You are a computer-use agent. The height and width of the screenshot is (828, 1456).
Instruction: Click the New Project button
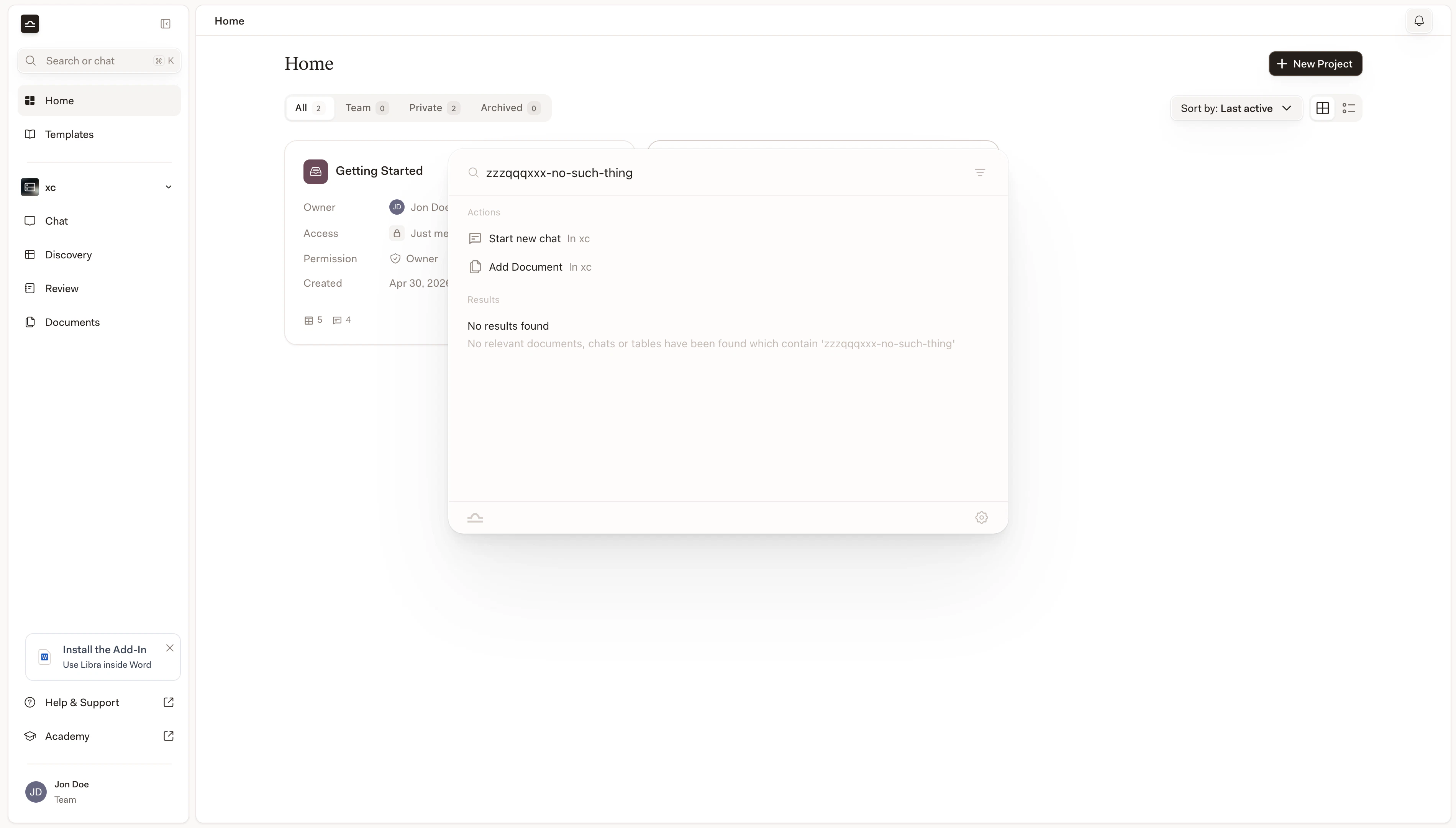point(1315,64)
